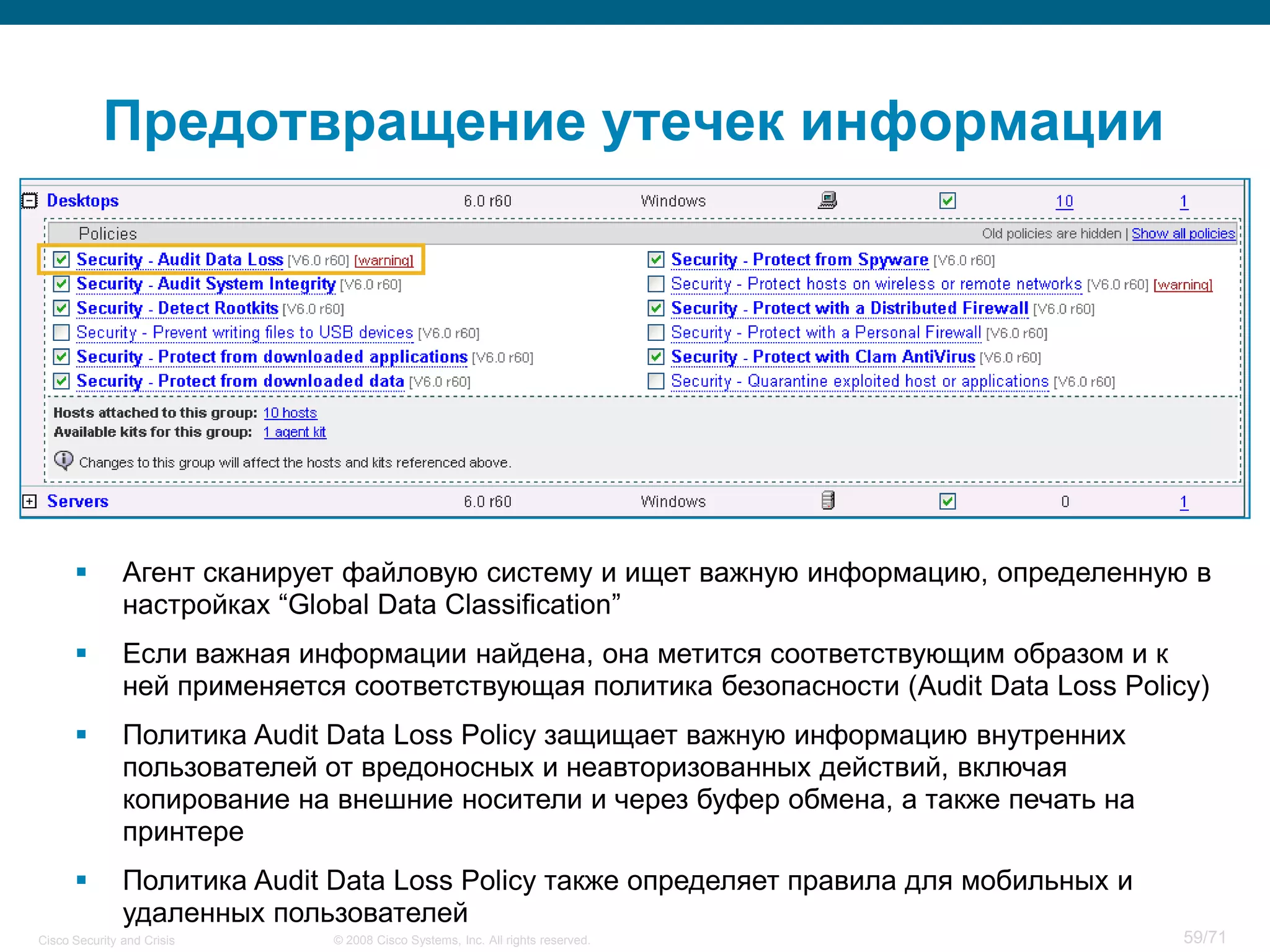Open the kit count 1 in Desktops row

coord(1184,201)
